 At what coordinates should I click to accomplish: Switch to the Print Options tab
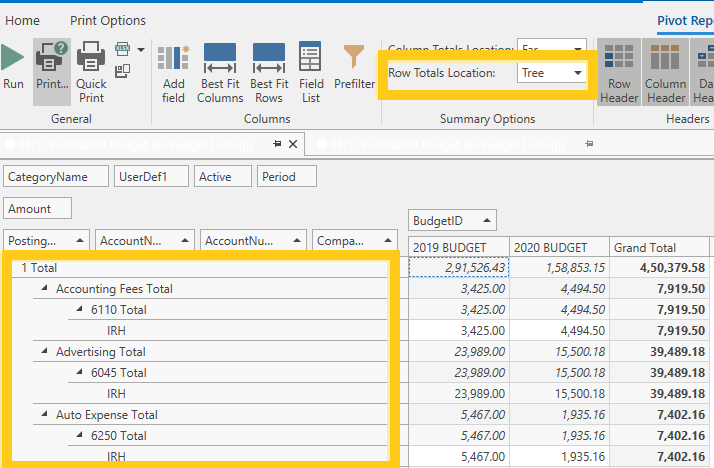[108, 20]
